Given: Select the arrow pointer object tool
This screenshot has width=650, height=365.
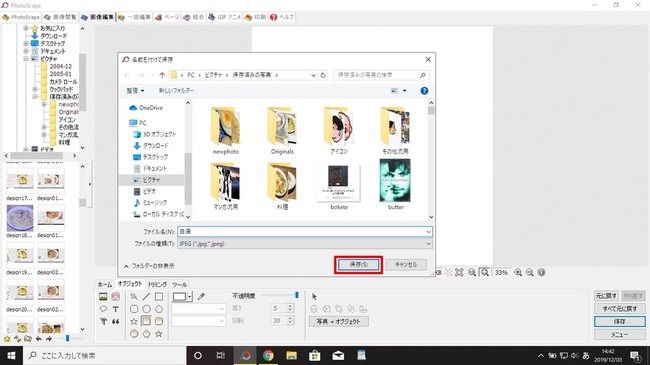Looking at the screenshot, I should [x=314, y=296].
